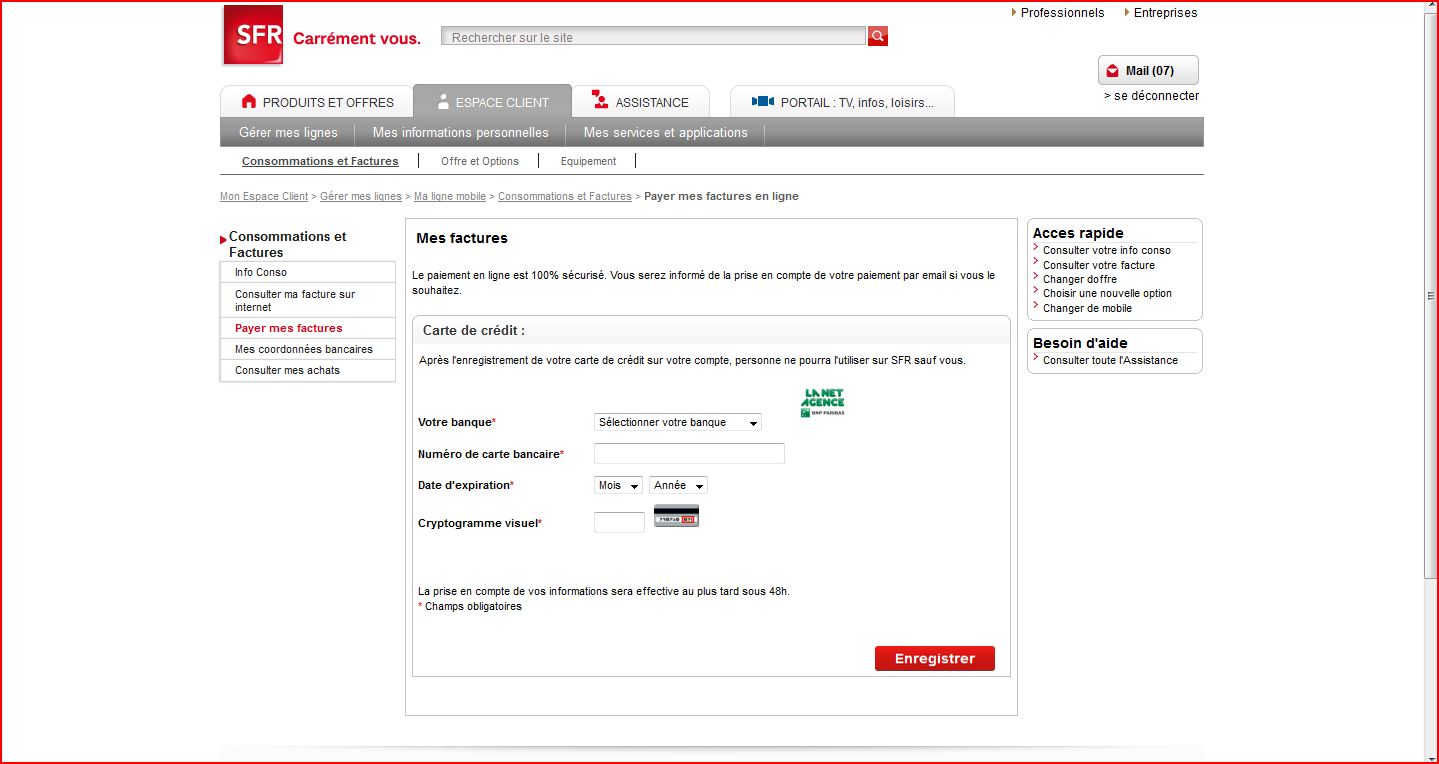1439x764 pixels.
Task: Click the Assistance tab's red icon
Action: (600, 100)
